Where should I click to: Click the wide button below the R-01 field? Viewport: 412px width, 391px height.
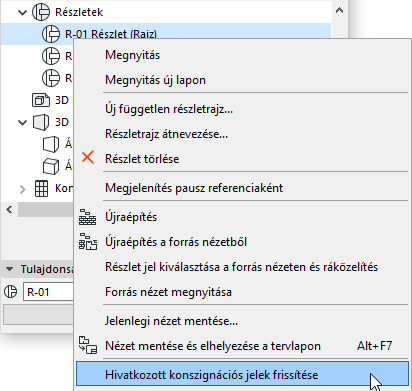38,315
